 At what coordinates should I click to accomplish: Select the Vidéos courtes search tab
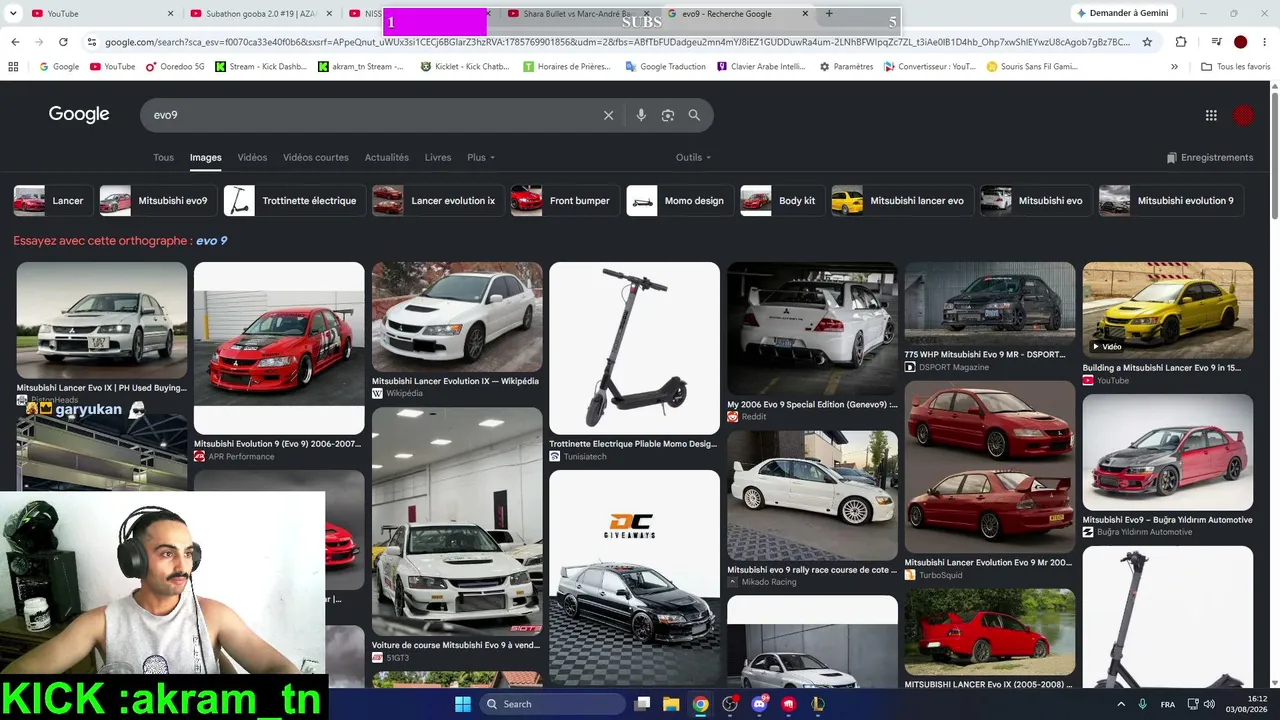(x=316, y=157)
